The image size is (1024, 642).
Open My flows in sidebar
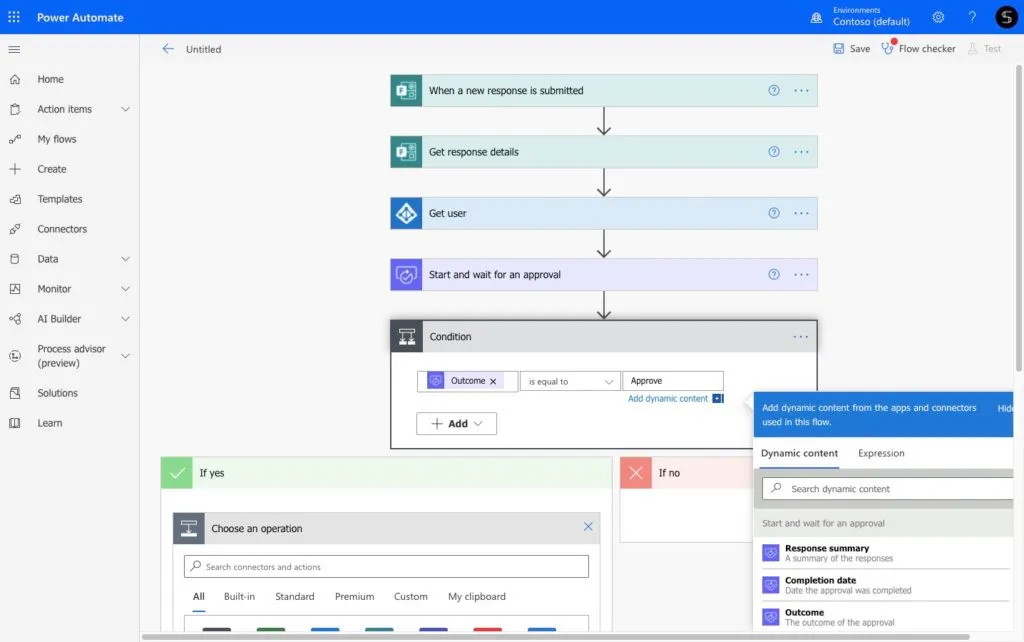pyautogui.click(x=57, y=139)
